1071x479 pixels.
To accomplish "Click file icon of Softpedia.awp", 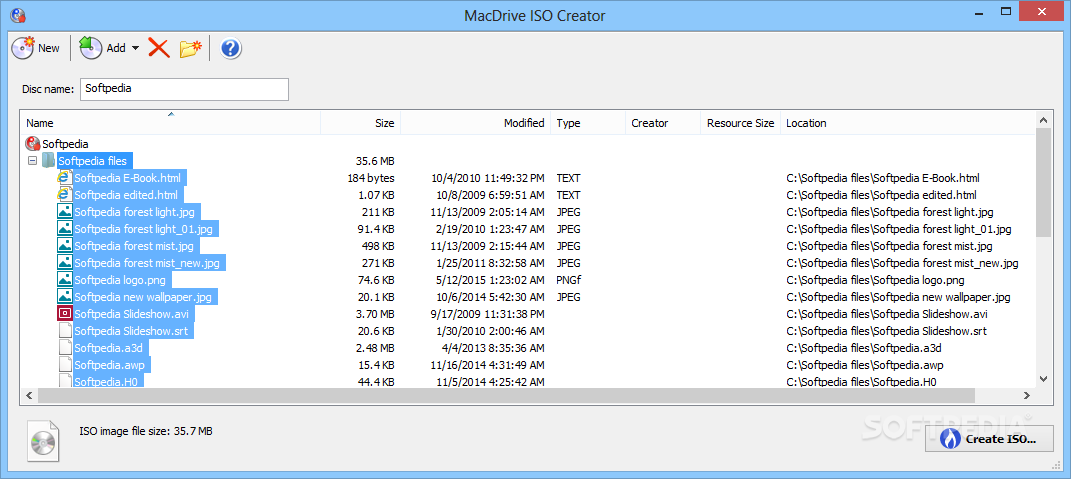I will [x=65, y=365].
